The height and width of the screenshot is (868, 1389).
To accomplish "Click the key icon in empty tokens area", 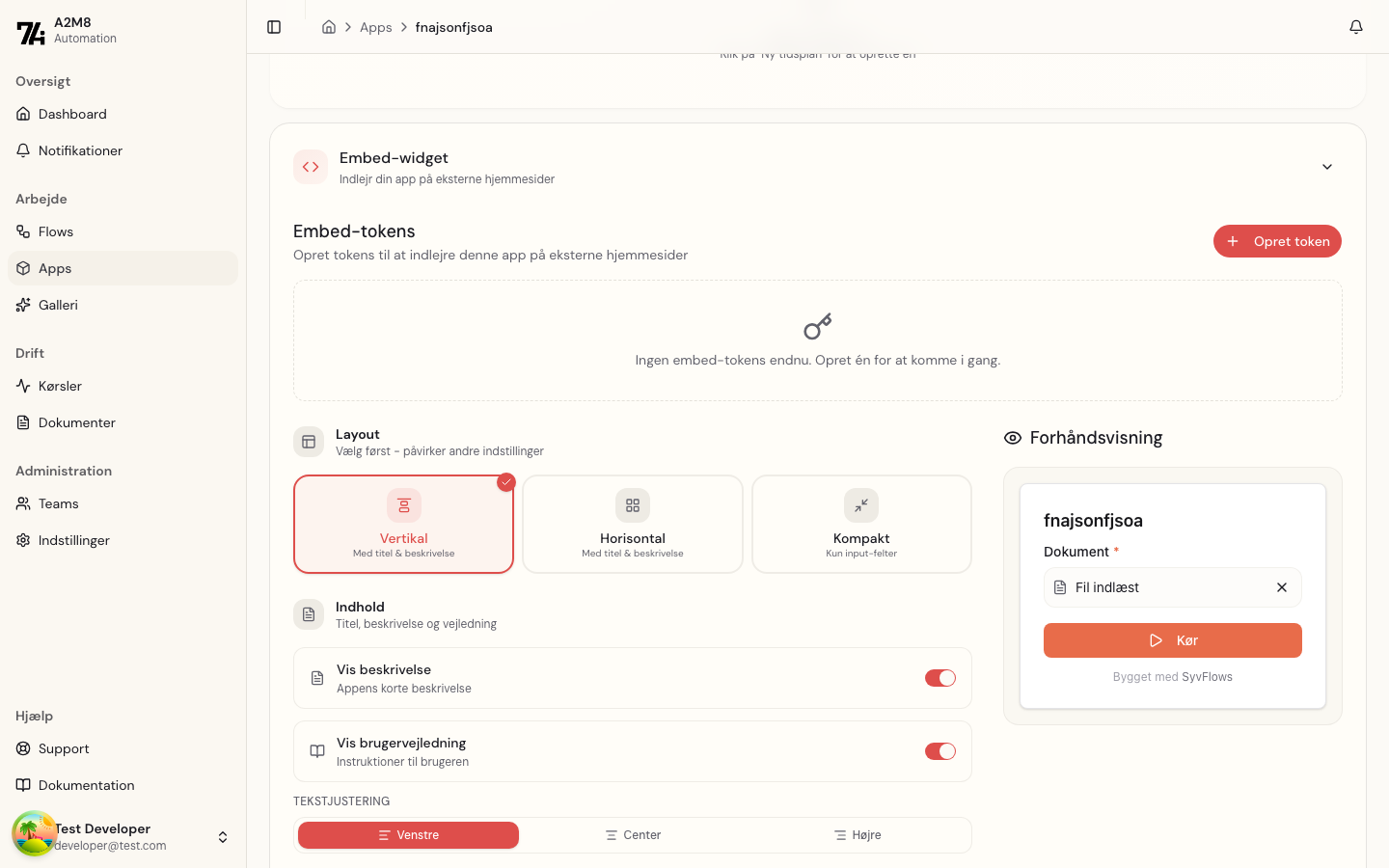I will point(817,326).
